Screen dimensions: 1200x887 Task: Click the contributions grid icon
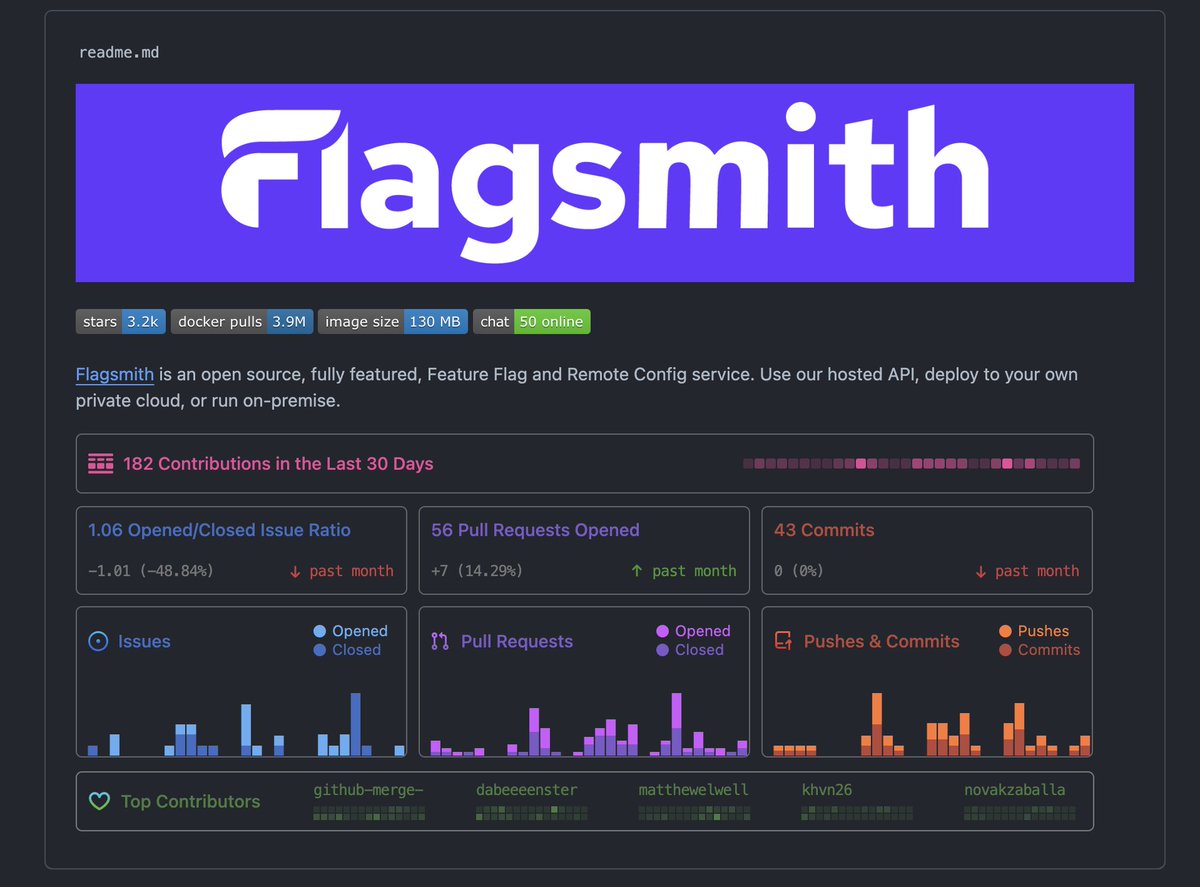click(101, 464)
